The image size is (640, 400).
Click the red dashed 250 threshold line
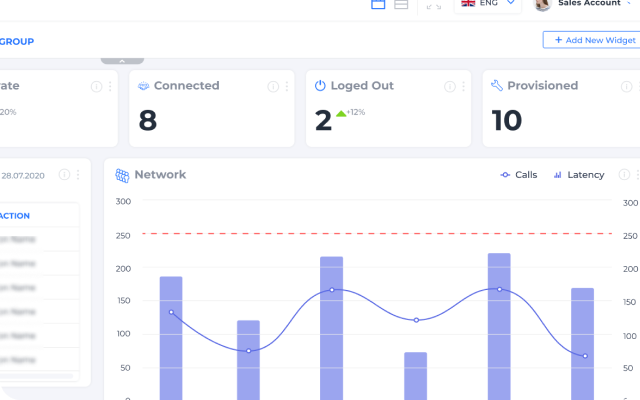pyautogui.click(x=377, y=233)
